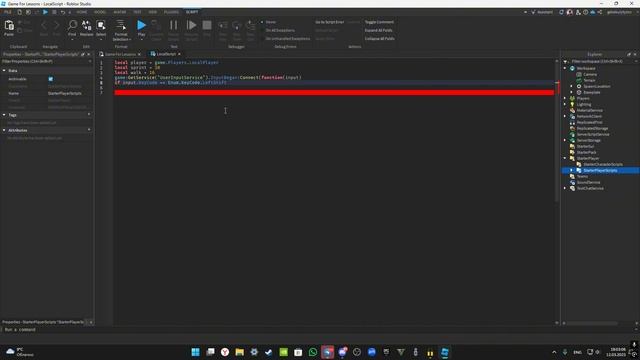Collapse the Attributes section in Properties
This screenshot has height=360, width=640.
(4, 130)
